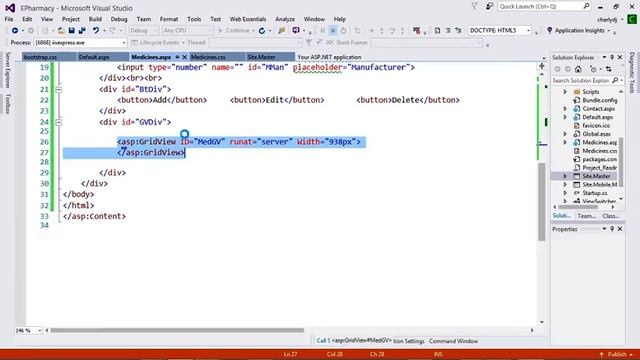Open the Project menu
The image size is (640, 360).
coord(71,19)
